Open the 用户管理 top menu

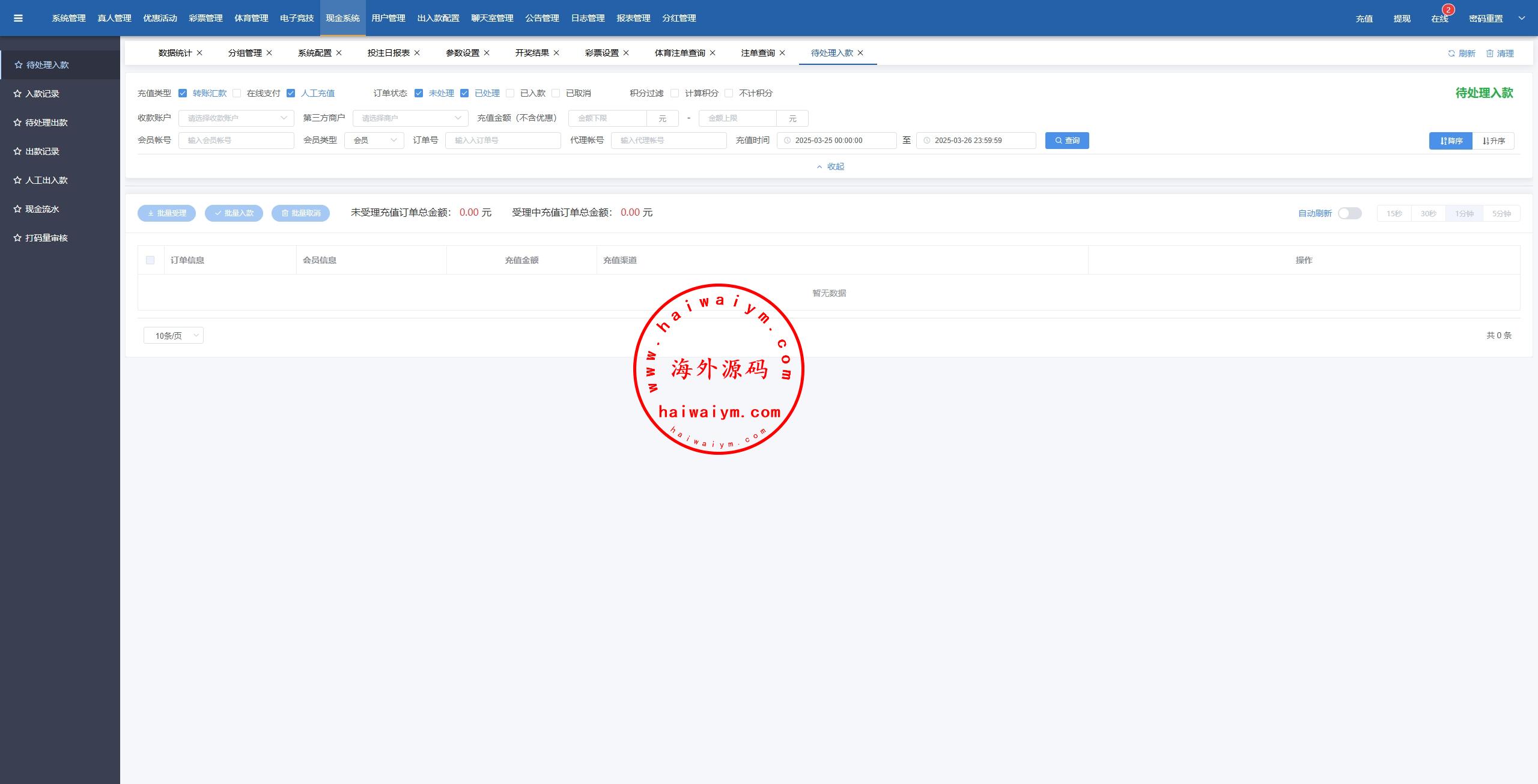click(388, 18)
